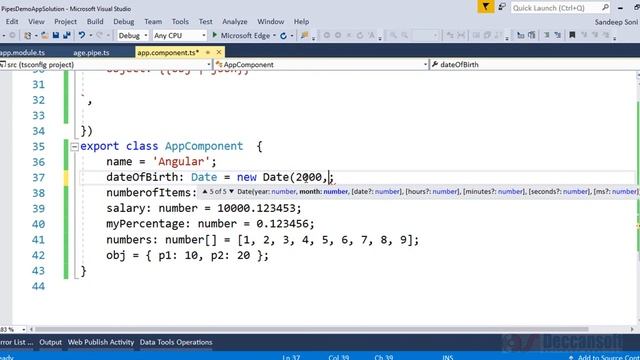Click the uncomment selection toolbar icon
The height and width of the screenshot is (360, 640).
pos(558,36)
